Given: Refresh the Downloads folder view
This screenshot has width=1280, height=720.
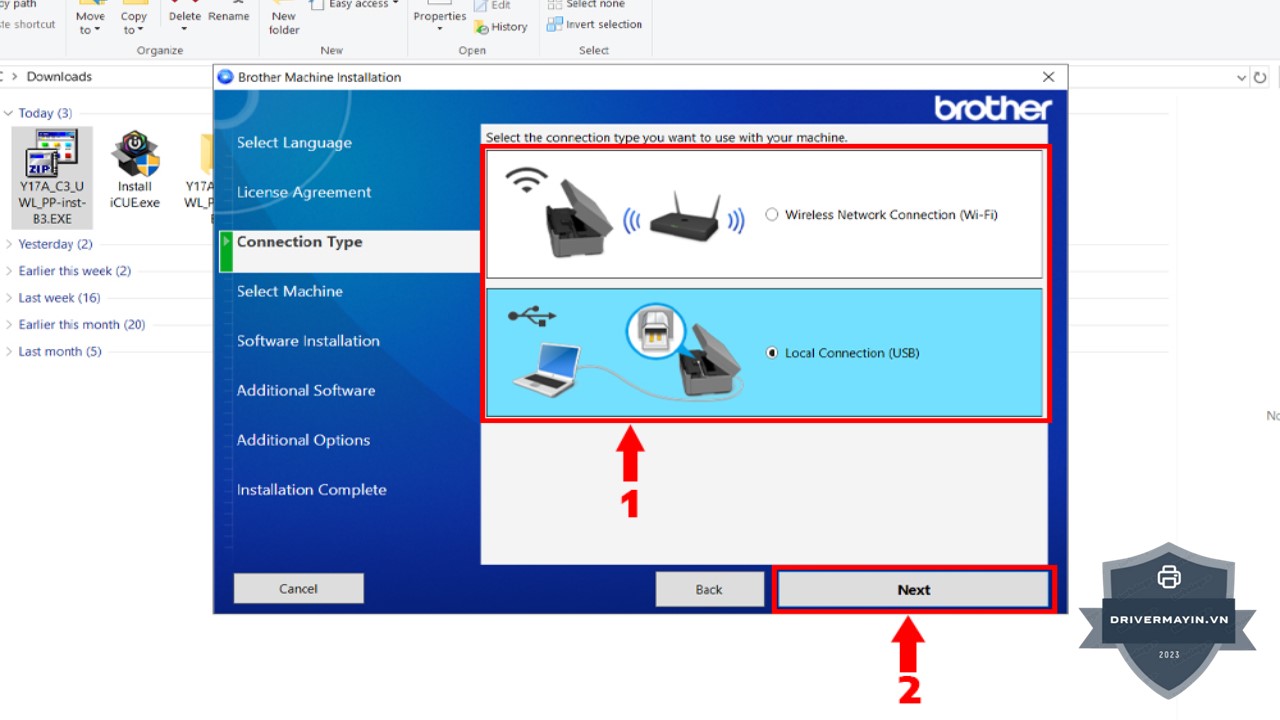Looking at the screenshot, I should pos(1261,77).
